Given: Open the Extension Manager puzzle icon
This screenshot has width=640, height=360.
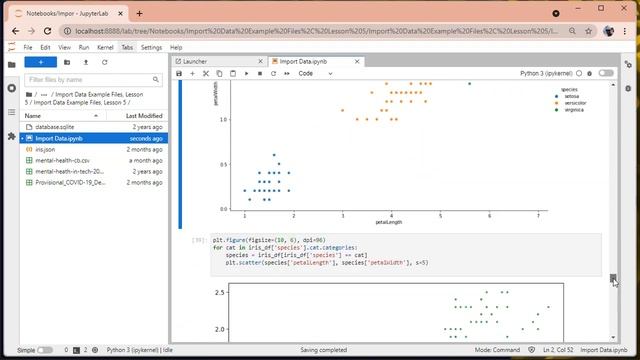Looking at the screenshot, I should pyautogui.click(x=12, y=136).
